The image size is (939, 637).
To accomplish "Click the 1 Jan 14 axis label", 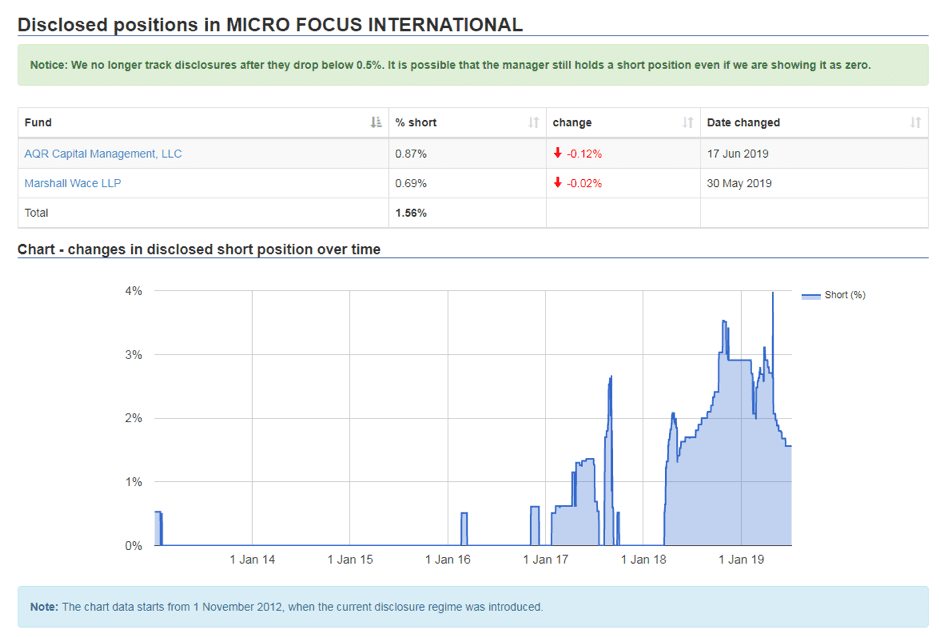I will tap(252, 560).
